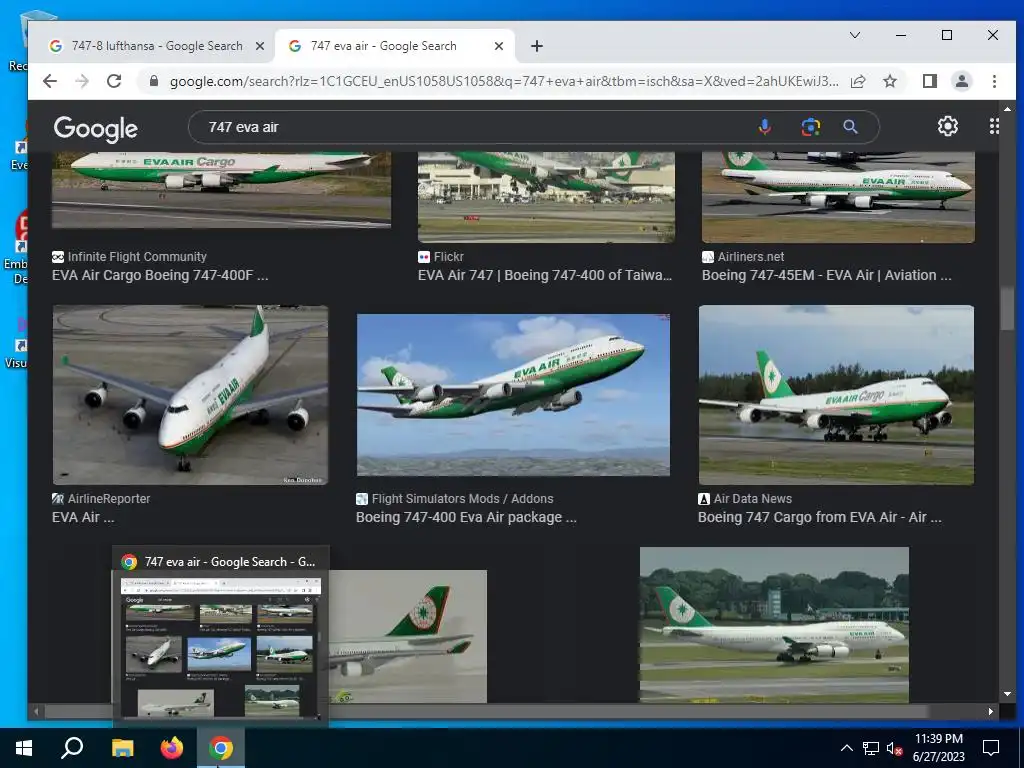
Task: Start a voice search with microphone
Action: (x=764, y=127)
